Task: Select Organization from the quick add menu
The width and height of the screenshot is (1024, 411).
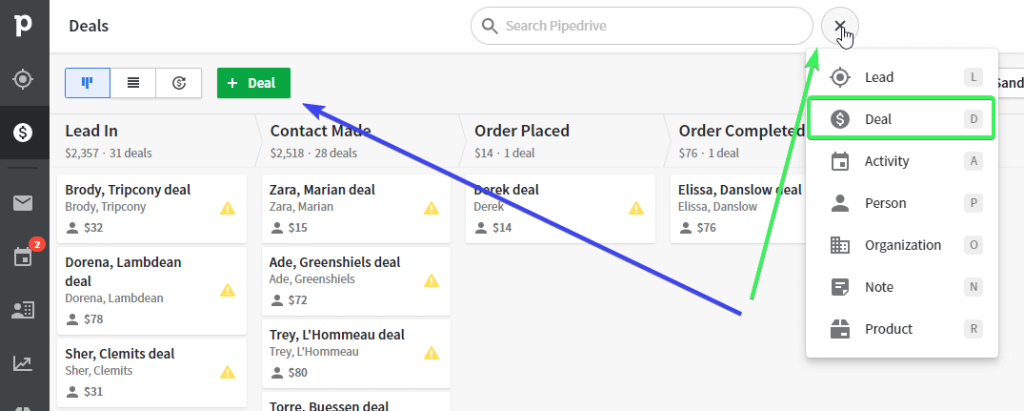Action: 902,245
